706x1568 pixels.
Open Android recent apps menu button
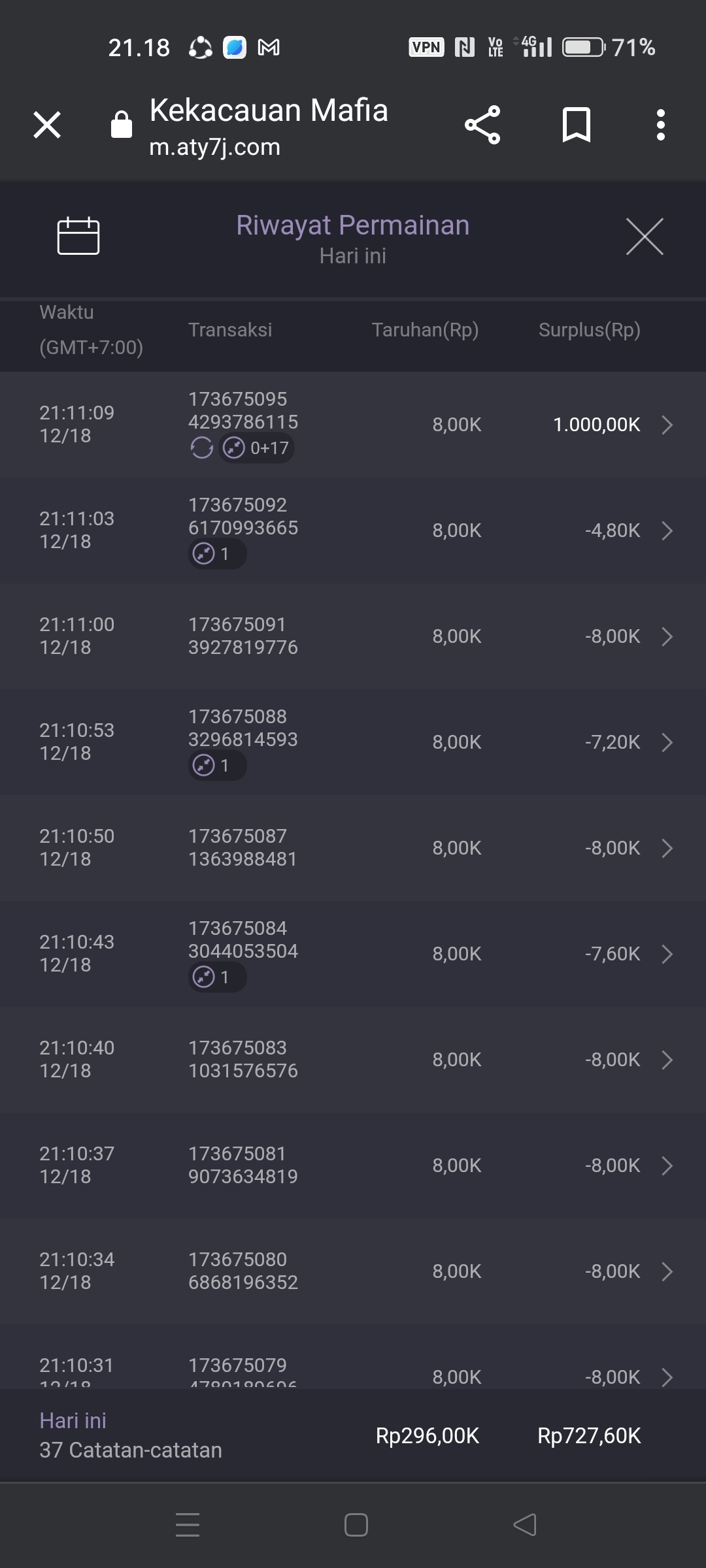tap(188, 1525)
